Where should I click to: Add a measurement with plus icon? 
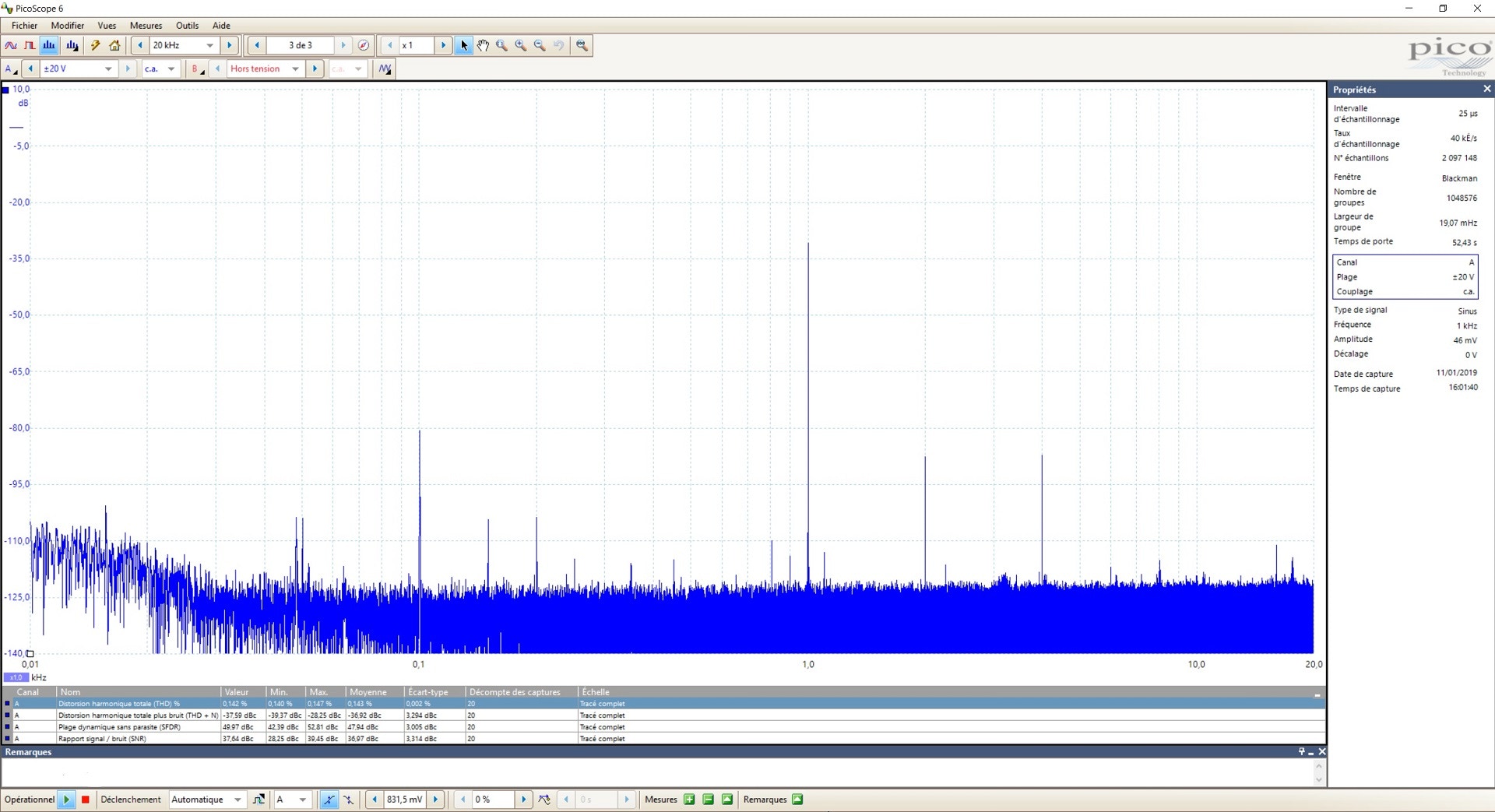[x=689, y=800]
